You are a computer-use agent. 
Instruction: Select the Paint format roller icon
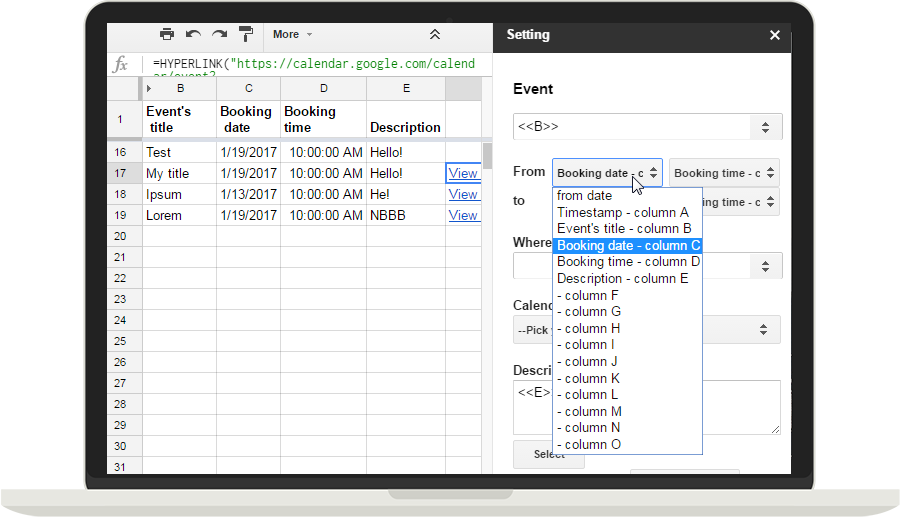tap(246, 34)
